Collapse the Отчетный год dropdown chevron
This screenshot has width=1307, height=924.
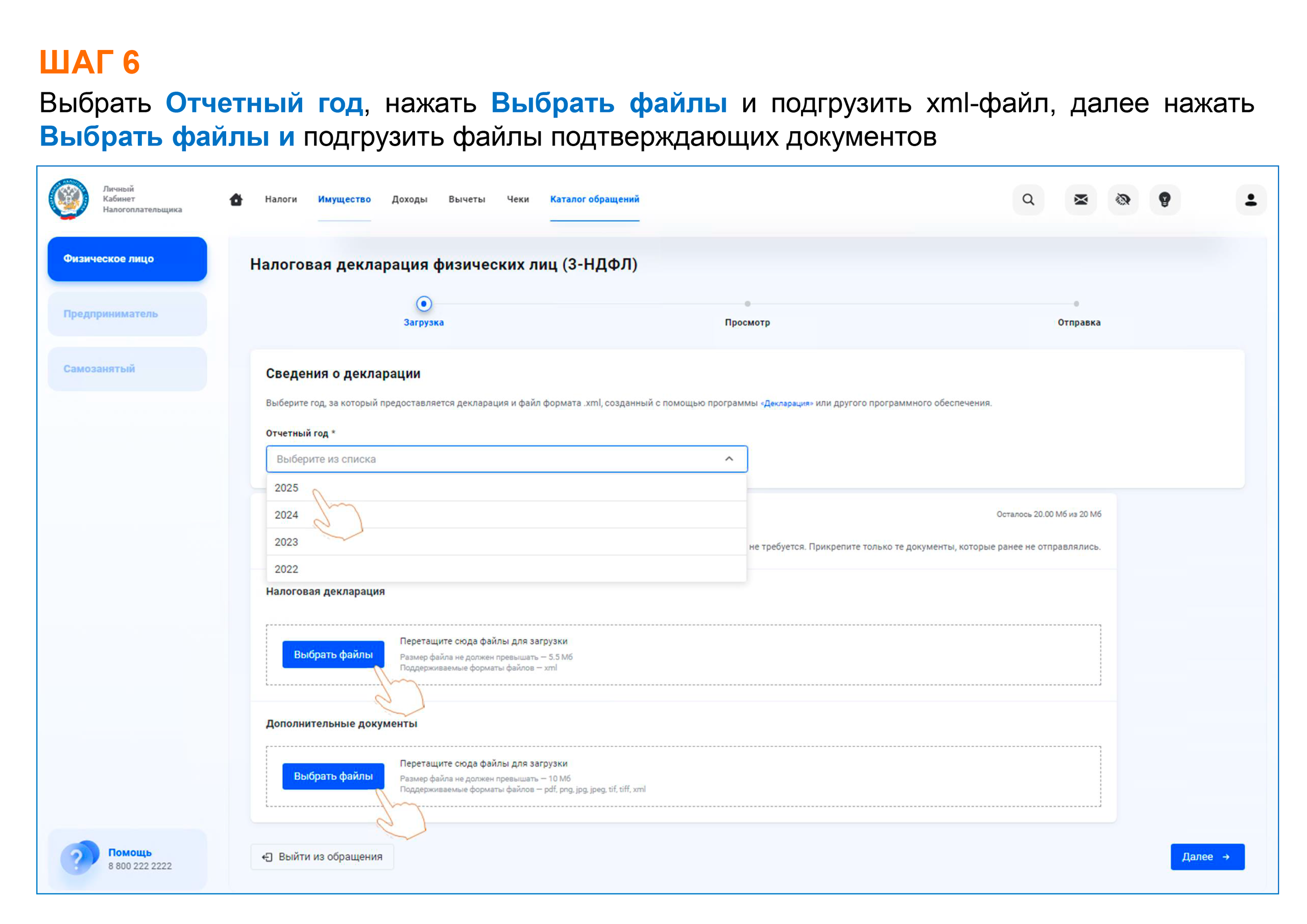pyautogui.click(x=728, y=459)
